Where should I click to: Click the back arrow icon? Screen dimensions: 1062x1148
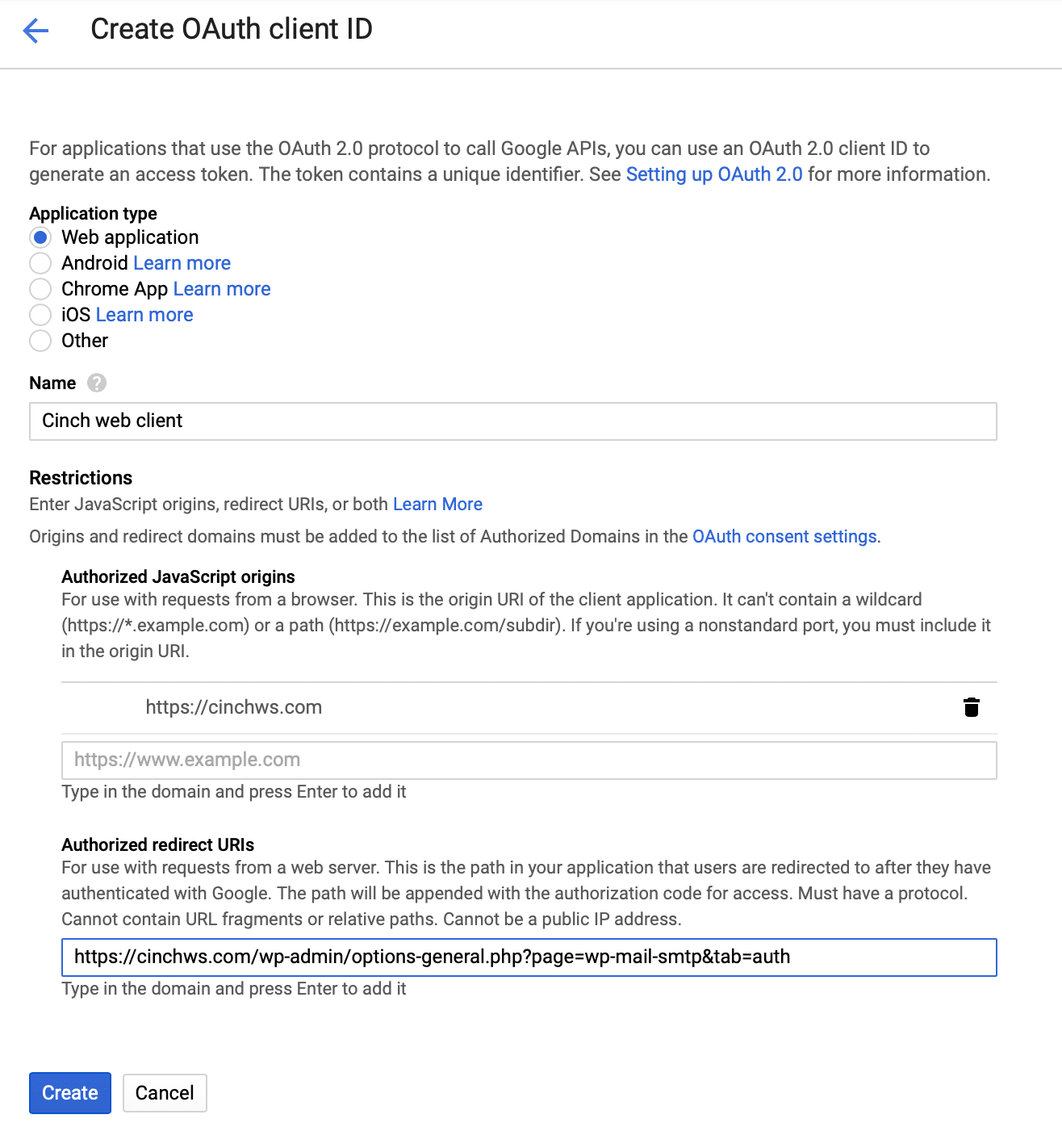click(36, 31)
